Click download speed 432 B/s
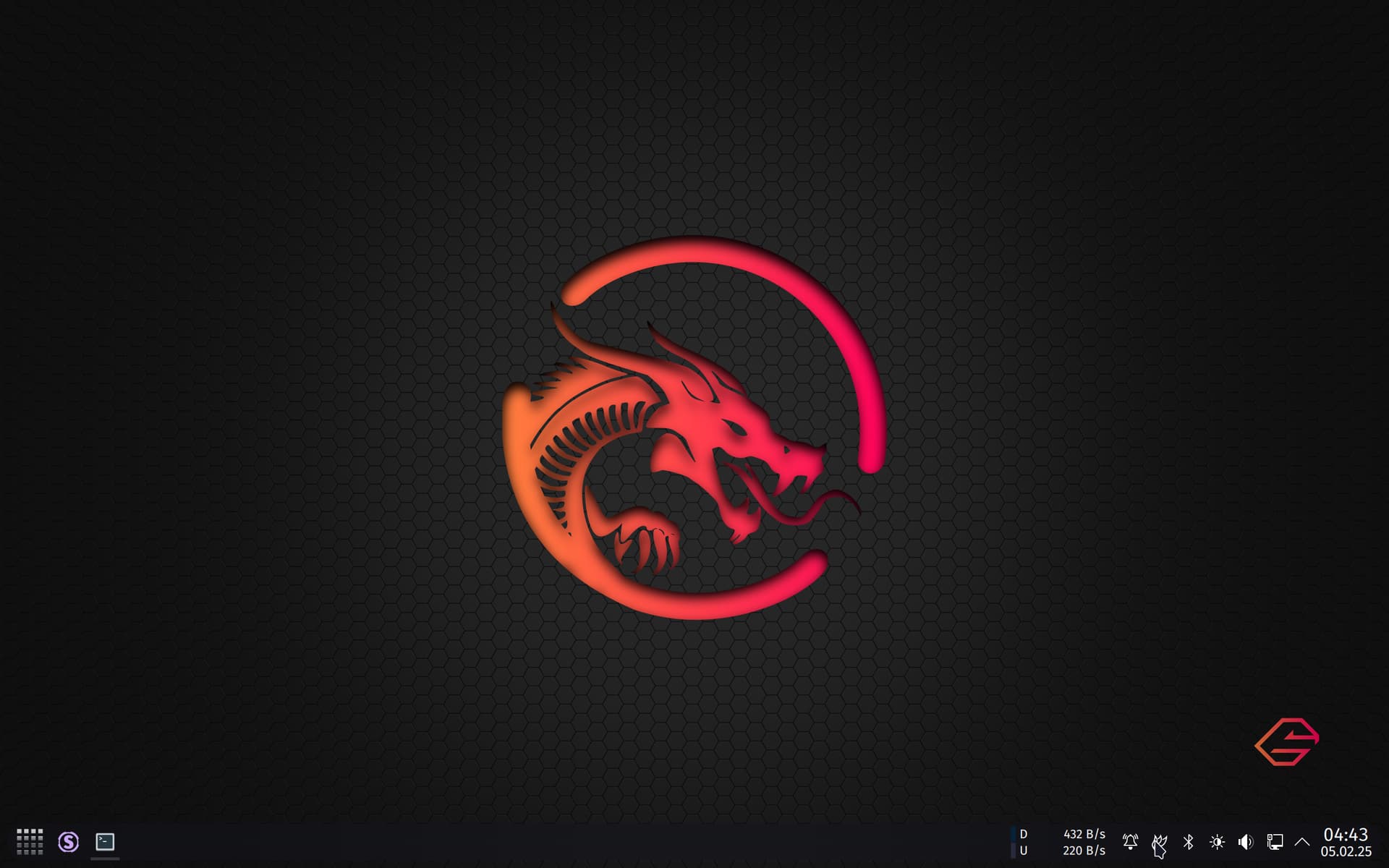 [x=1084, y=834]
